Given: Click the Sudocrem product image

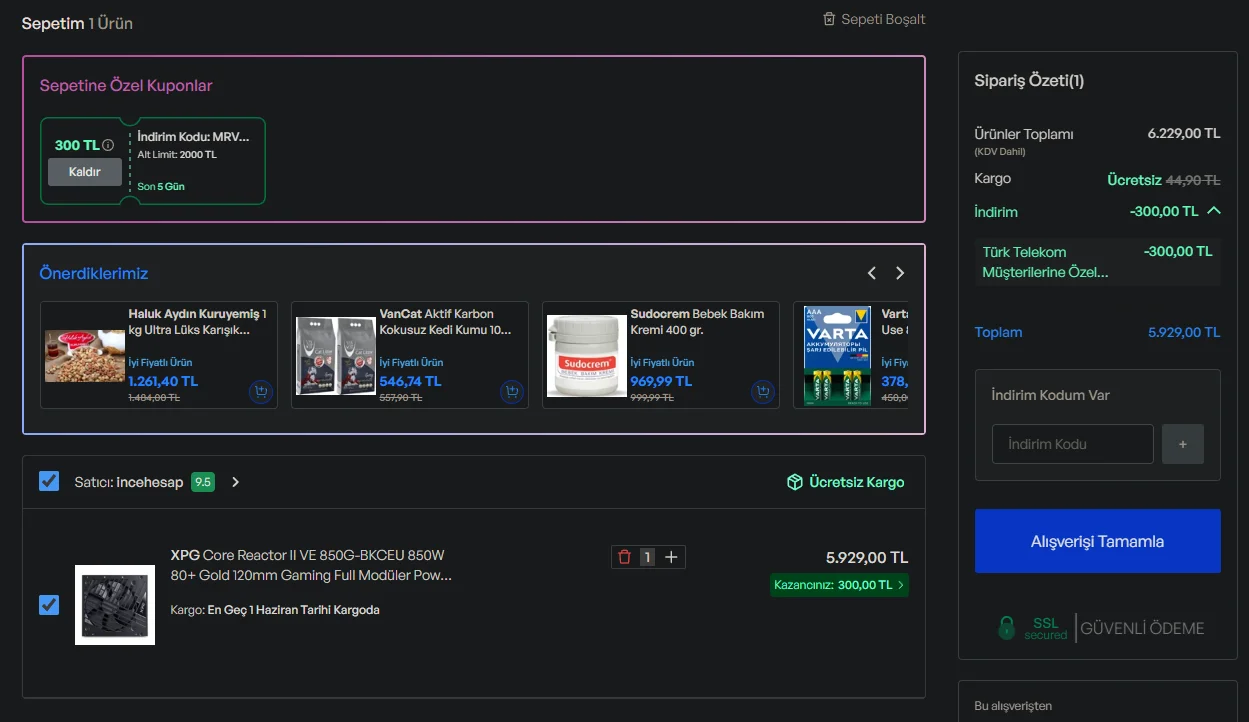Looking at the screenshot, I should pos(587,356).
